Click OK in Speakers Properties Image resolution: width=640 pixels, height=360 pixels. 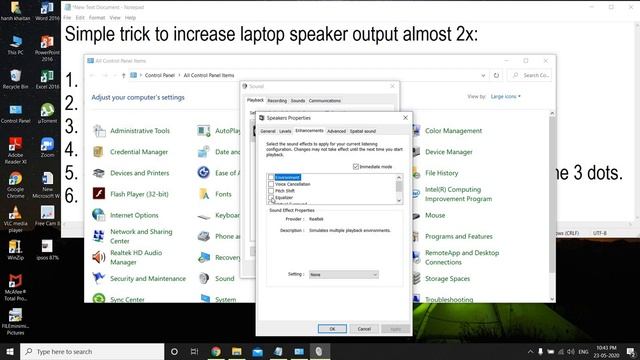[332, 329]
